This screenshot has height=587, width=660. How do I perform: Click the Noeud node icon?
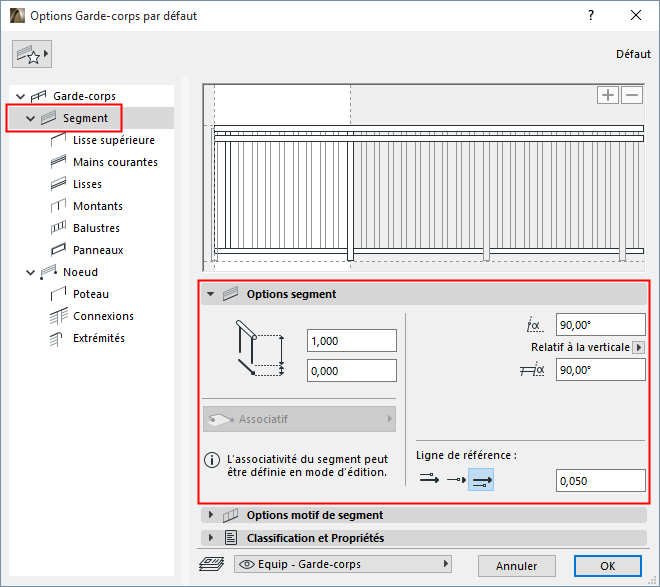pos(48,272)
